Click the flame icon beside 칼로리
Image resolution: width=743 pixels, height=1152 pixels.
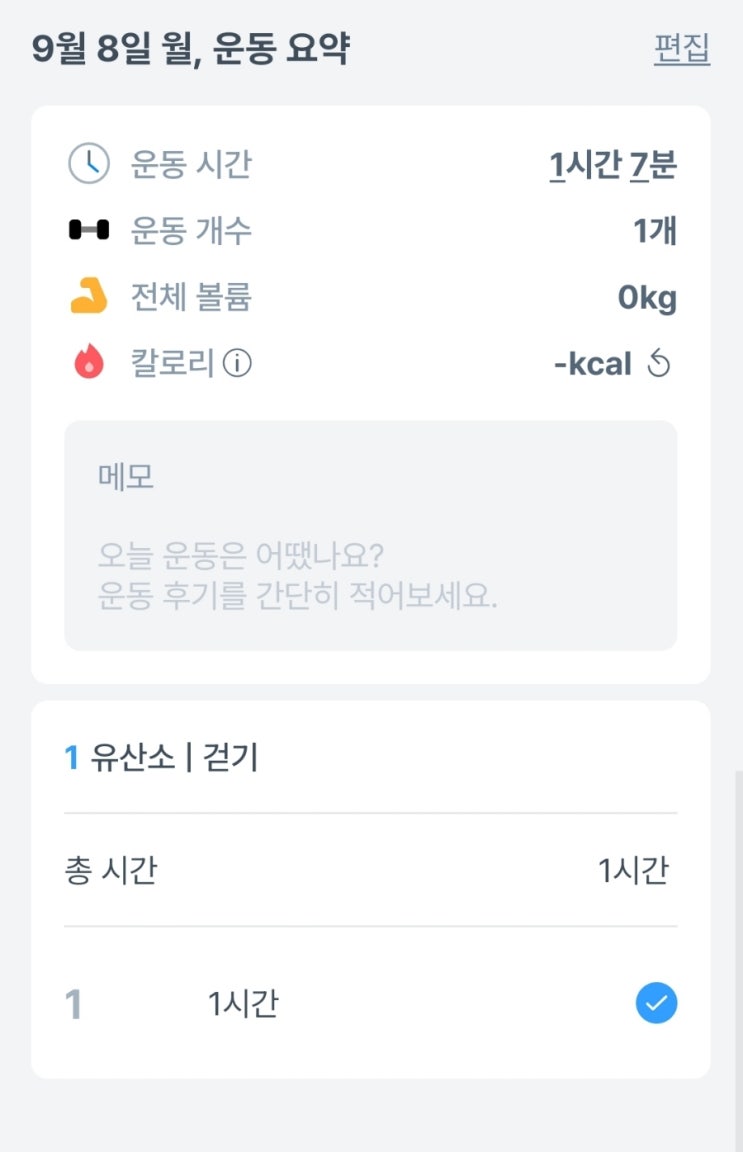pyautogui.click(x=89, y=361)
